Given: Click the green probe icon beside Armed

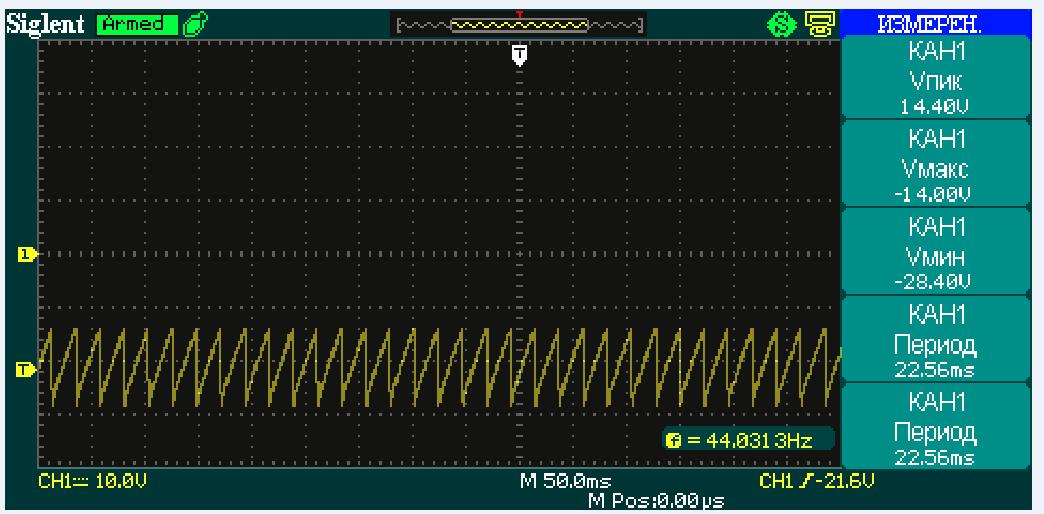Looking at the screenshot, I should pos(195,25).
